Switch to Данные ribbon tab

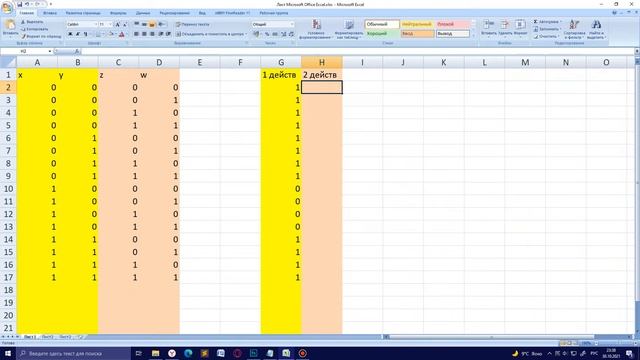click(142, 13)
